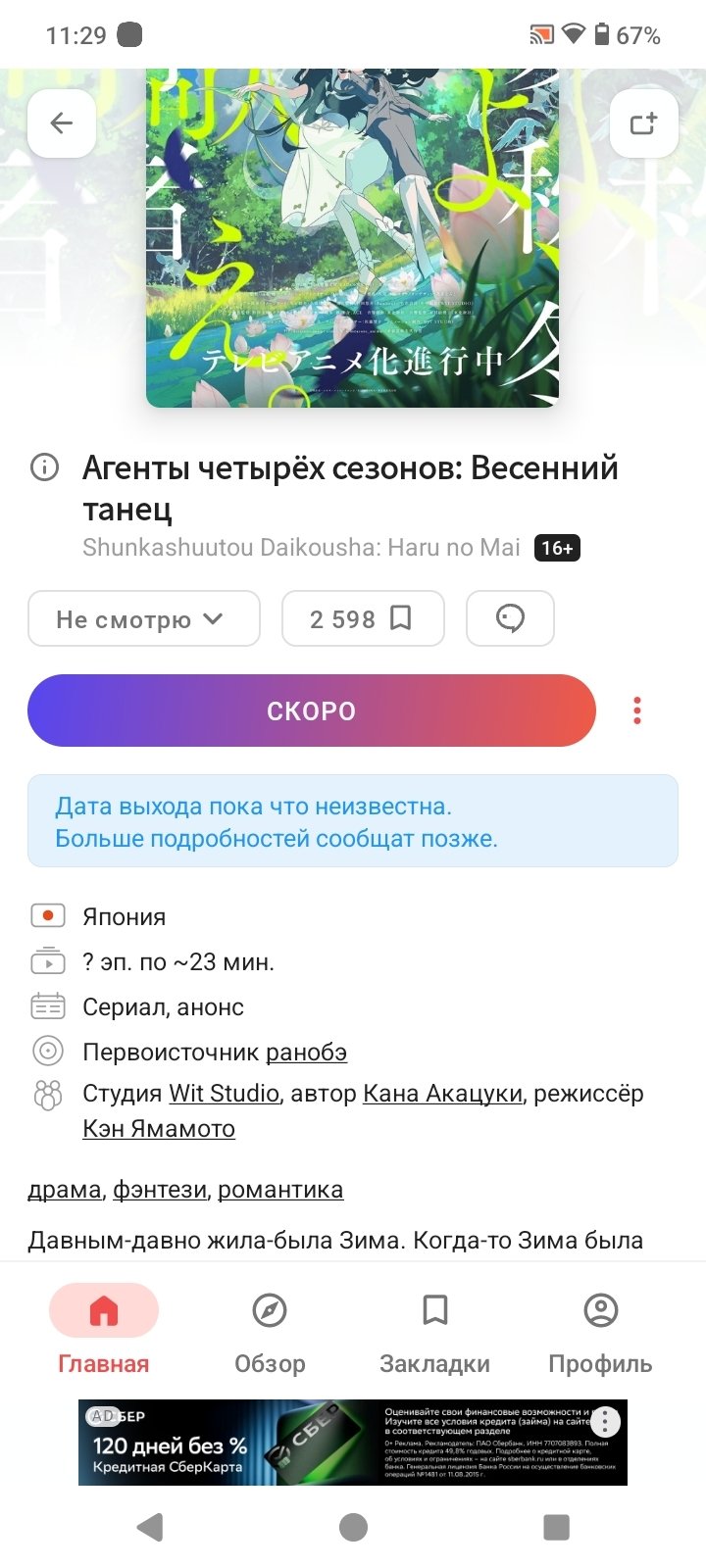This screenshot has height=1568, width=706.
Task: Expand the "Не смотрю" status dropdown
Action: (x=143, y=618)
